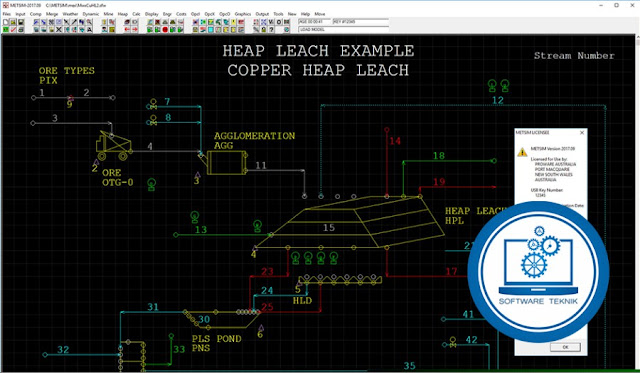Screen dimensions: 640x373
Task: Click the LOAD MODEL status field
Action: [x=344, y=30]
